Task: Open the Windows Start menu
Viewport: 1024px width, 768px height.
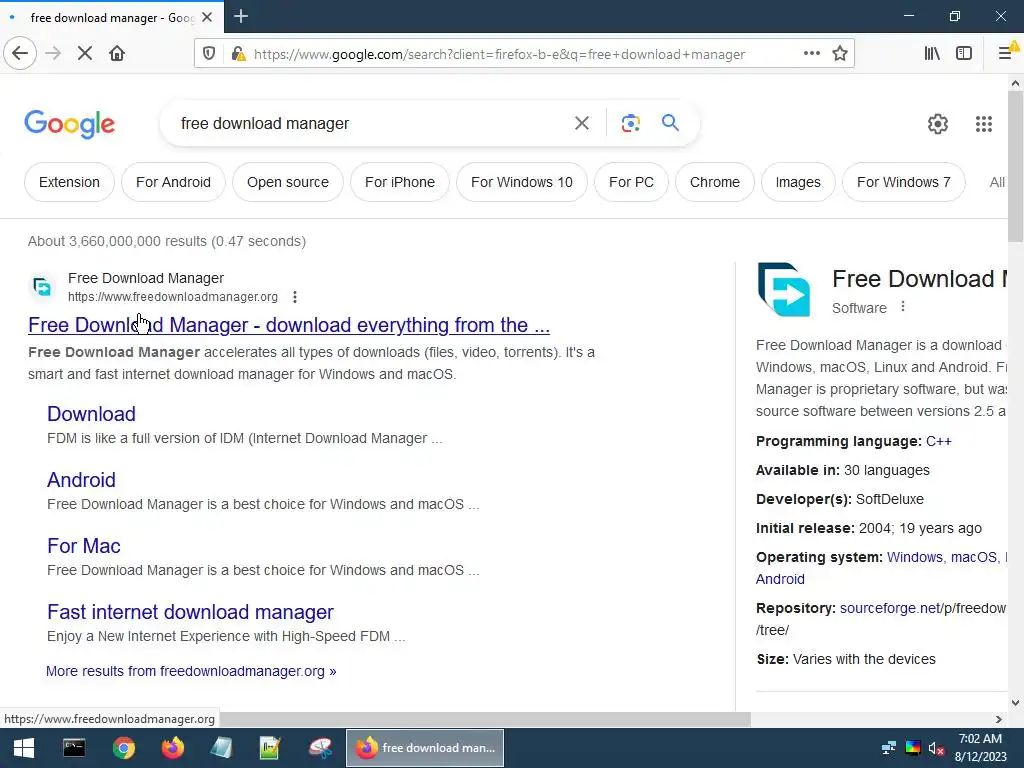Action: tap(24, 748)
